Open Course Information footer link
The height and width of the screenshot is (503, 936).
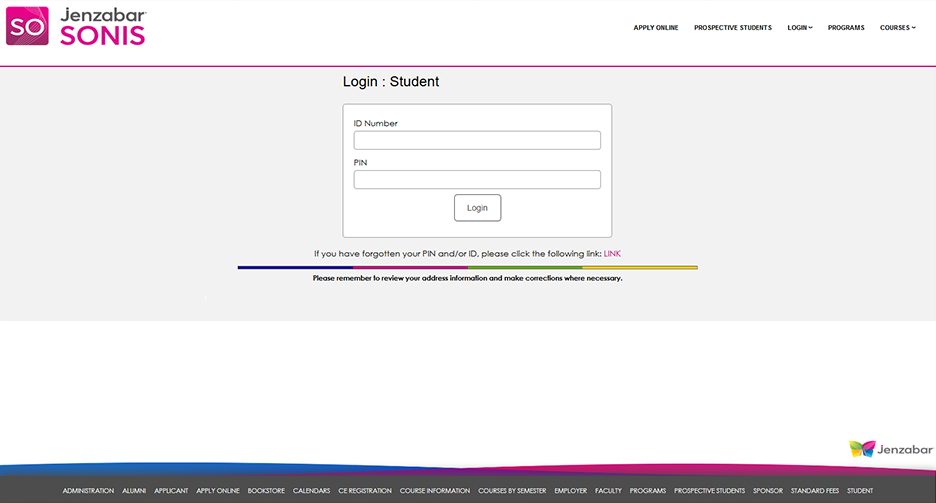coord(435,490)
